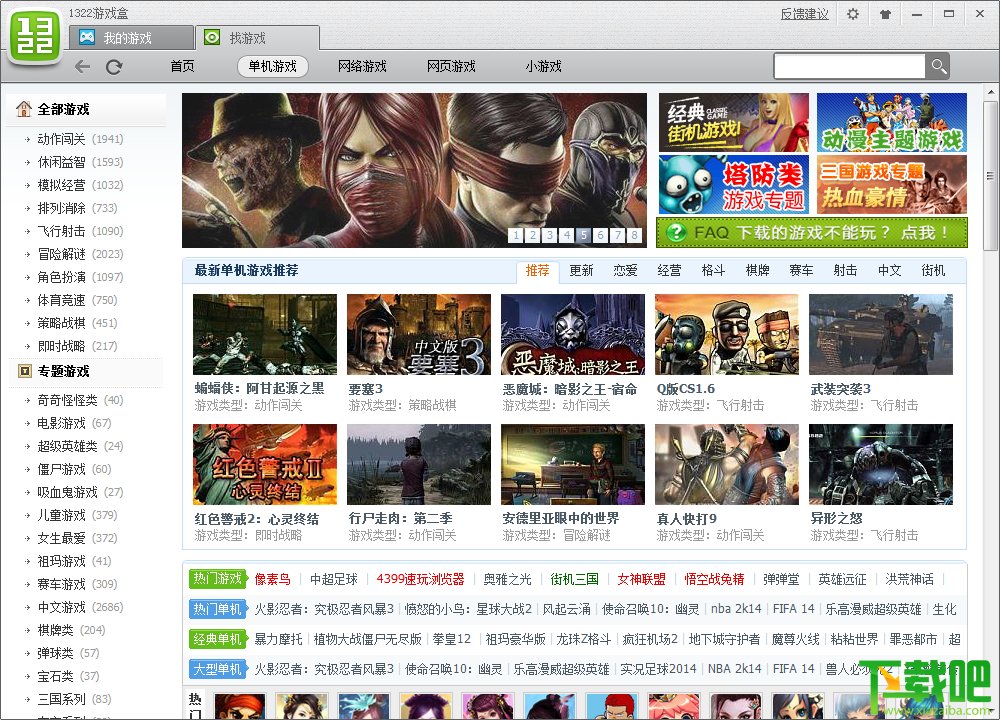Open the 真人快打9 thumbnail
Viewport: 1000px width, 720px height.
point(727,464)
